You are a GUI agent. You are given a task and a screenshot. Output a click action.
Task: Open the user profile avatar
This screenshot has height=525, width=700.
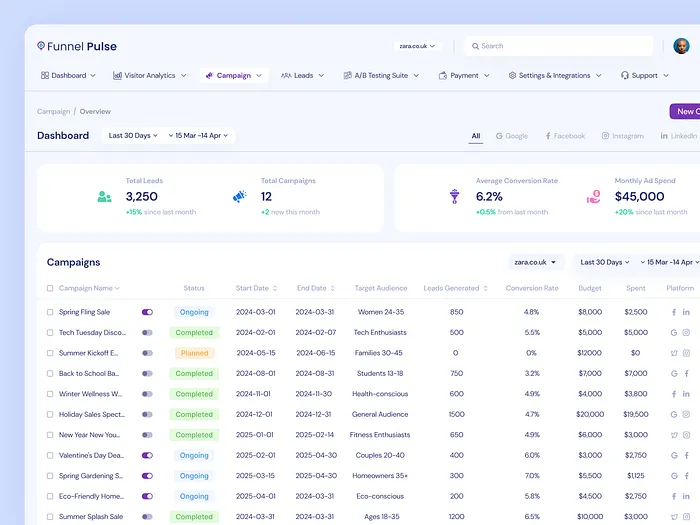click(681, 46)
